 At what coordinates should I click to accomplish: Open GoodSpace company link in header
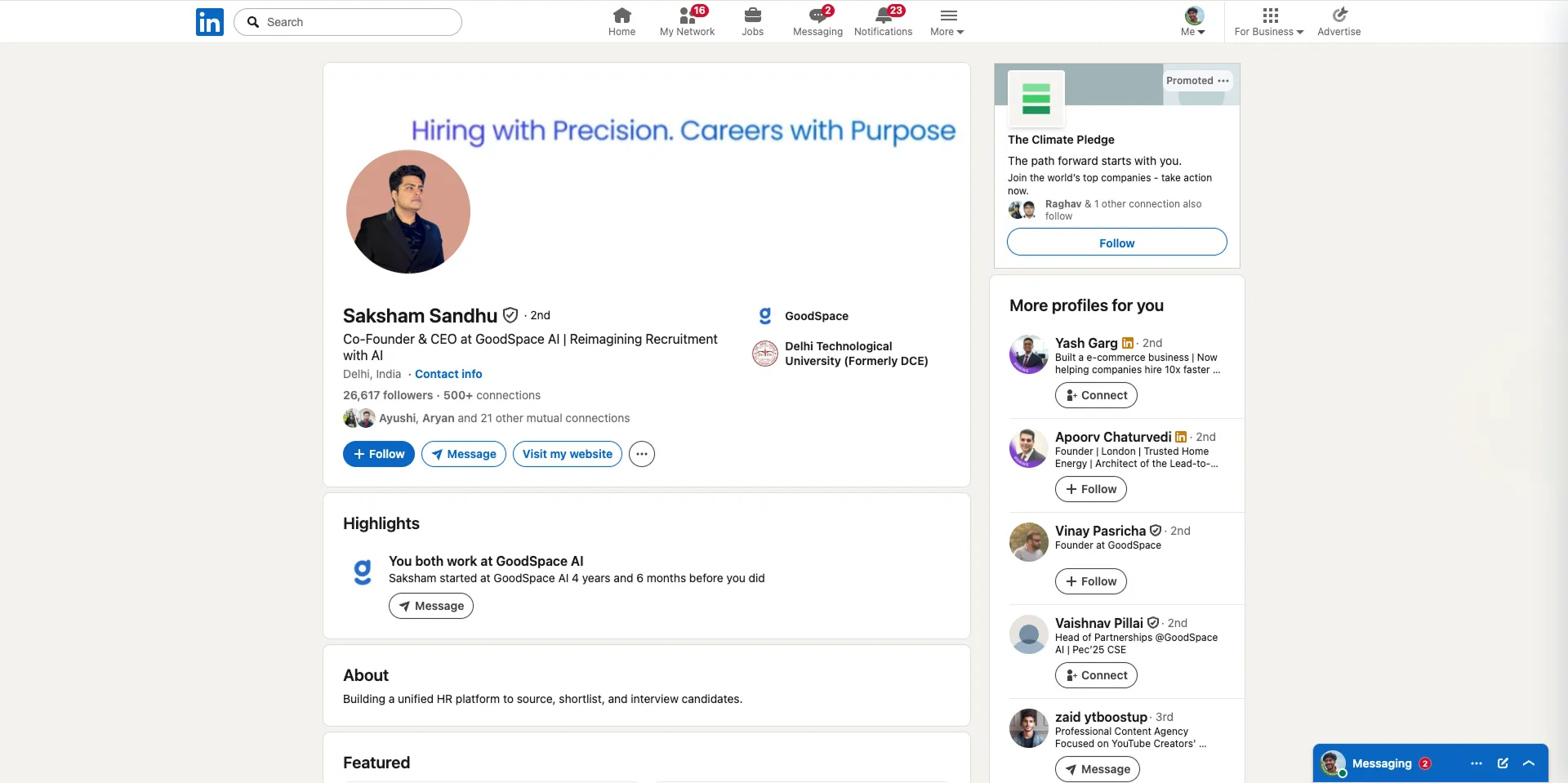817,316
